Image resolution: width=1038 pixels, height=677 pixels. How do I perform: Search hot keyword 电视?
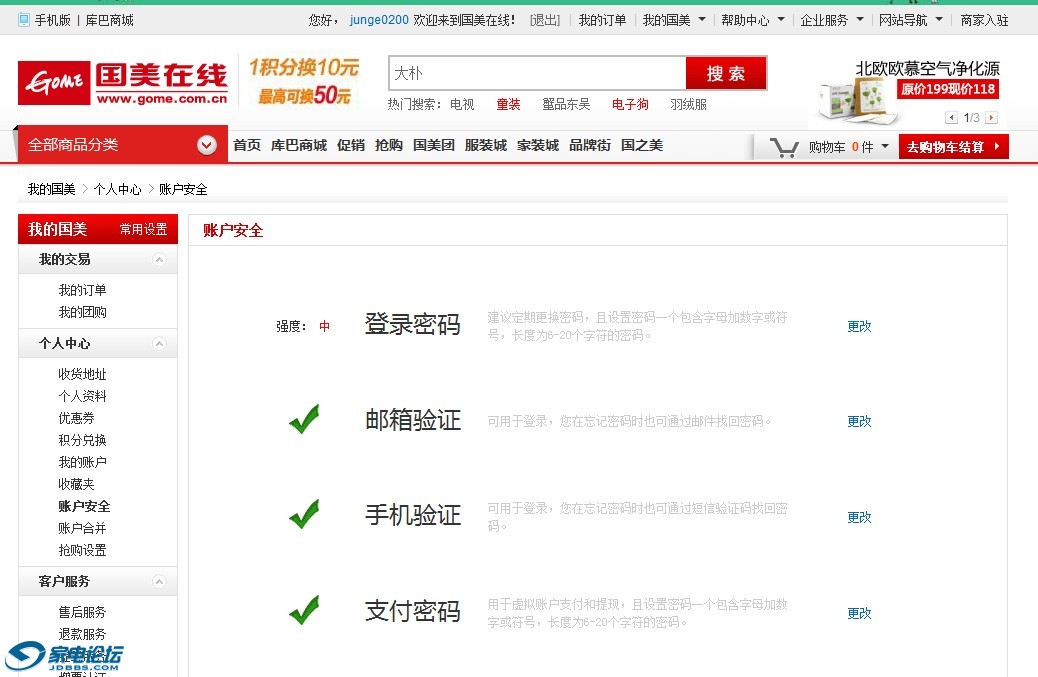[462, 105]
